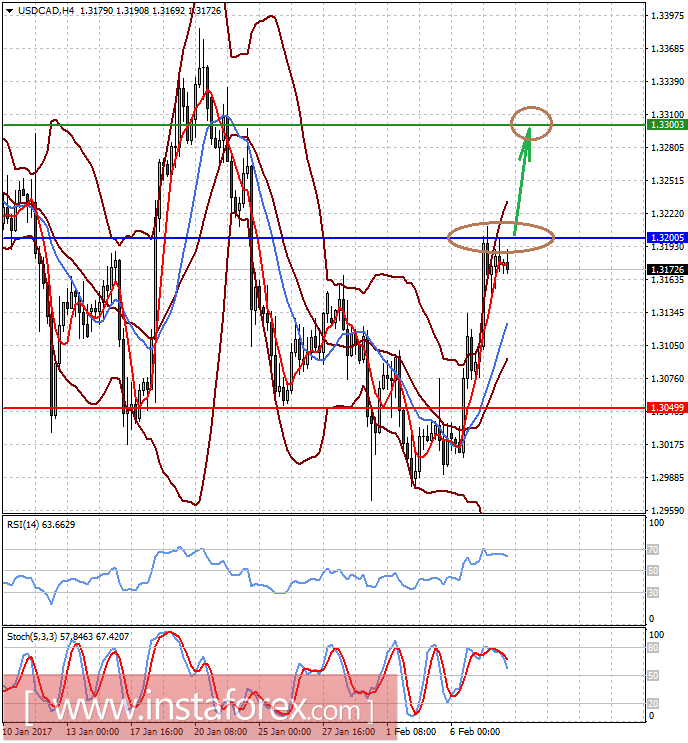Click the 70 level on the RSI scale
The width and height of the screenshot is (688, 743).
pyautogui.click(x=655, y=550)
